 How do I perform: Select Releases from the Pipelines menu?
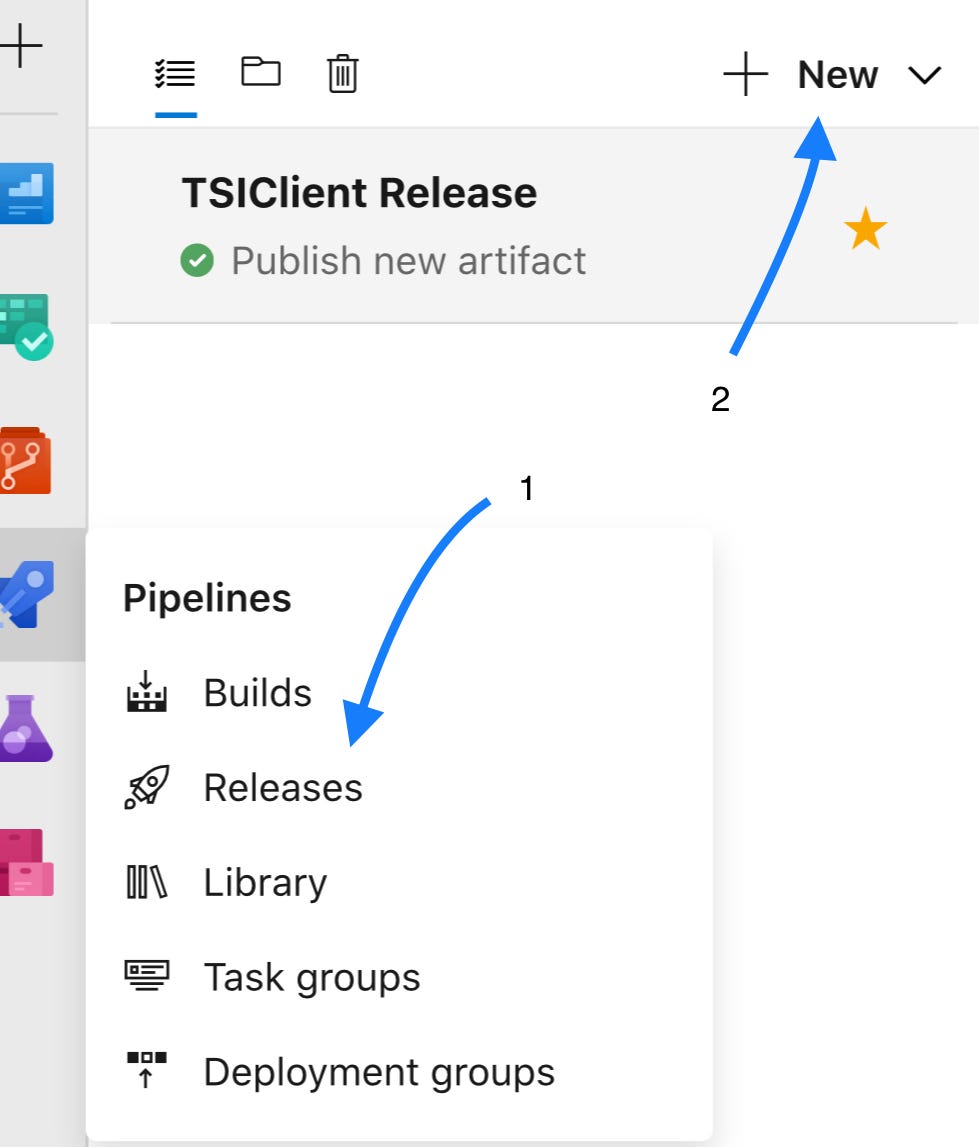[x=283, y=787]
